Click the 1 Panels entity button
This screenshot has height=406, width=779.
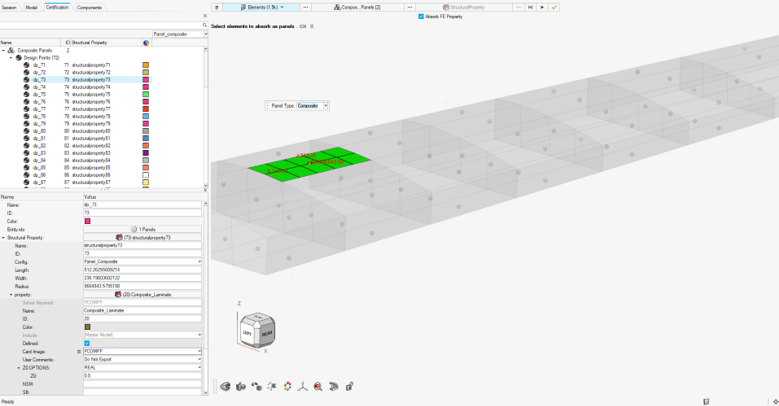point(142,229)
